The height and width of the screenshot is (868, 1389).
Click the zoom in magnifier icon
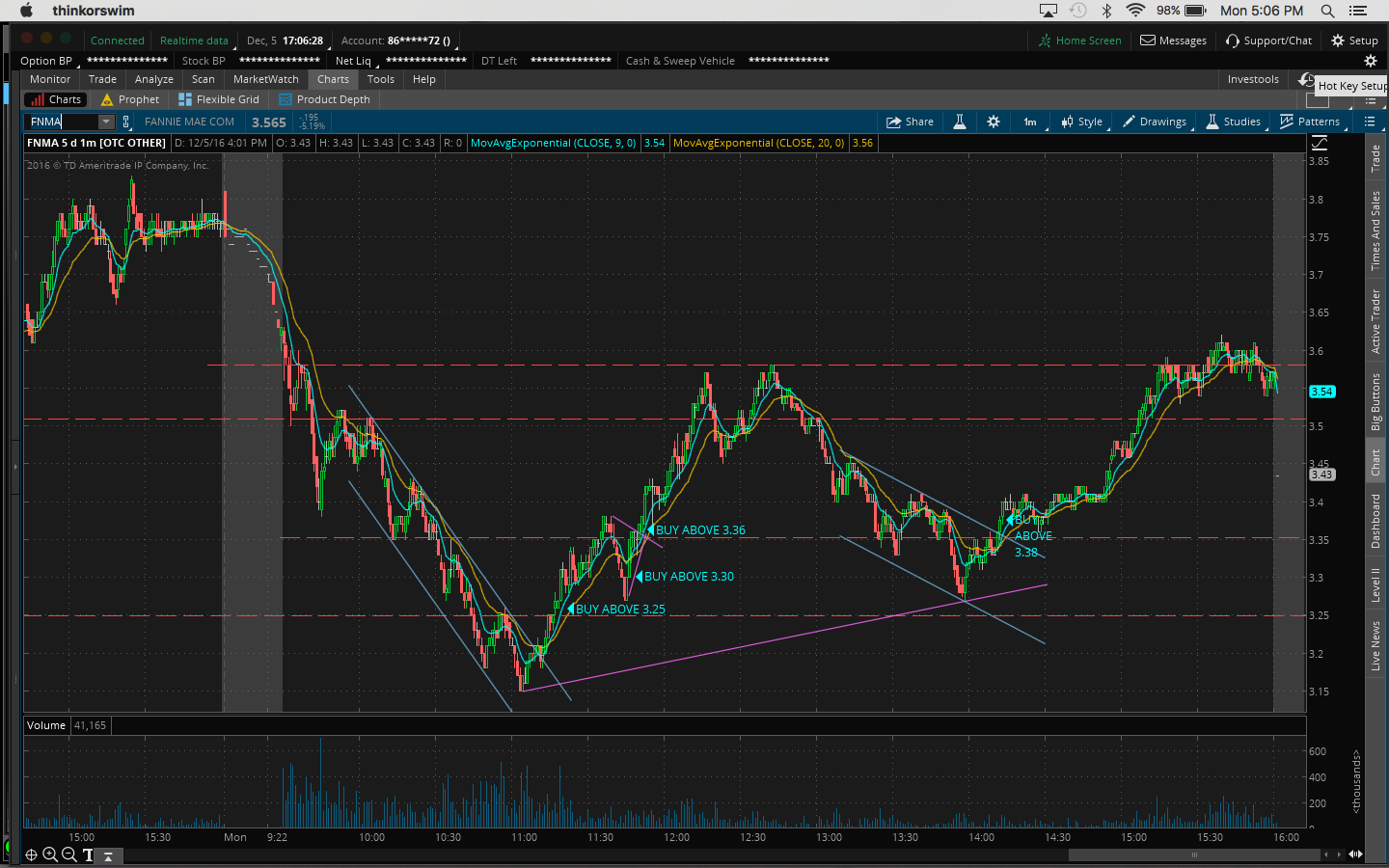coord(50,854)
